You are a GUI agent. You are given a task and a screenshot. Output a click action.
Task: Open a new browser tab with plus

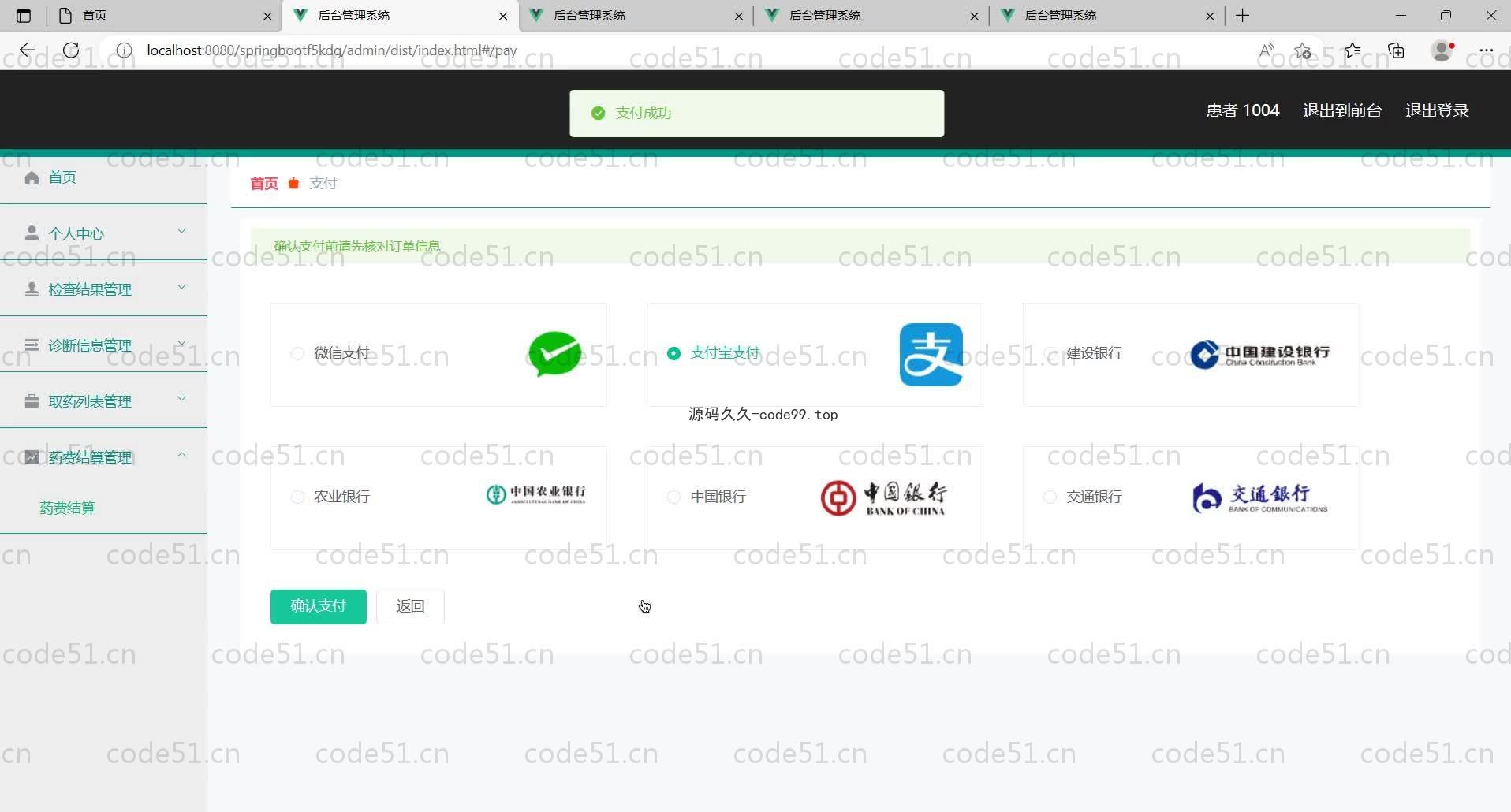click(1243, 16)
